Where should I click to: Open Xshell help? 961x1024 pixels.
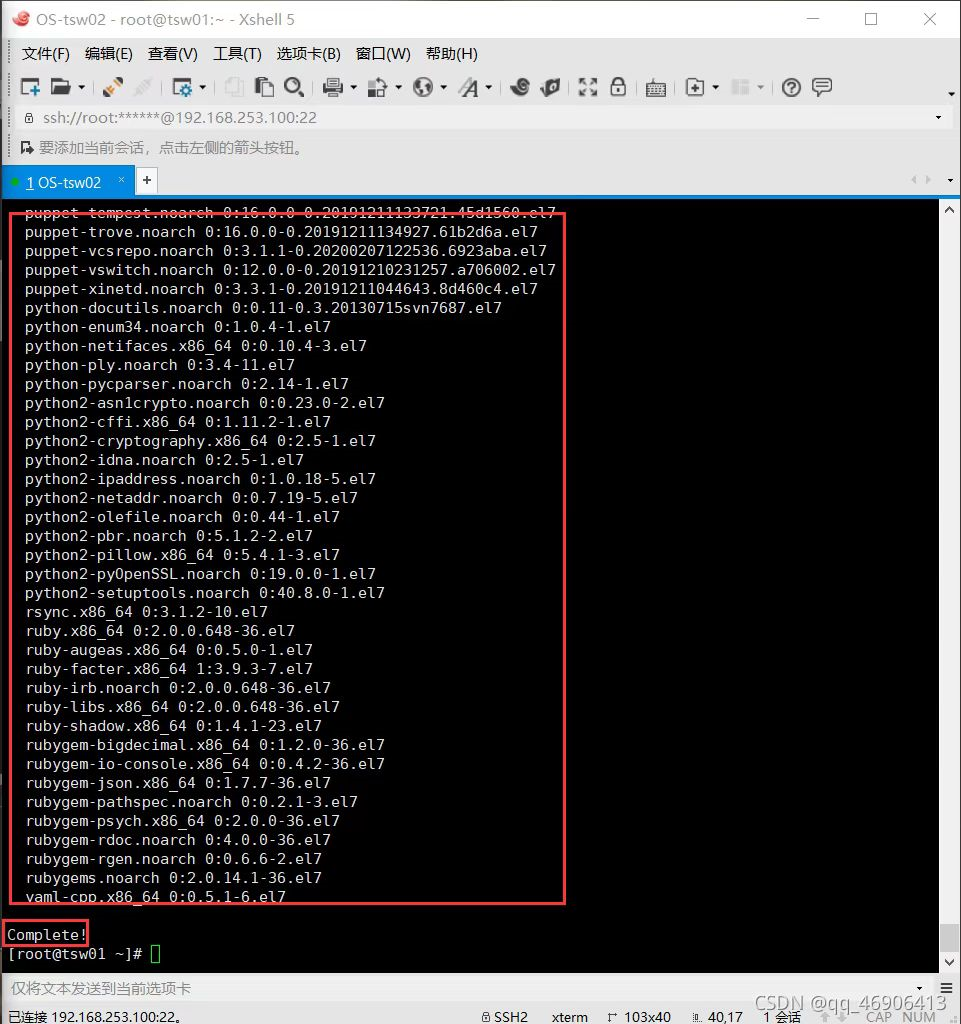coord(791,87)
